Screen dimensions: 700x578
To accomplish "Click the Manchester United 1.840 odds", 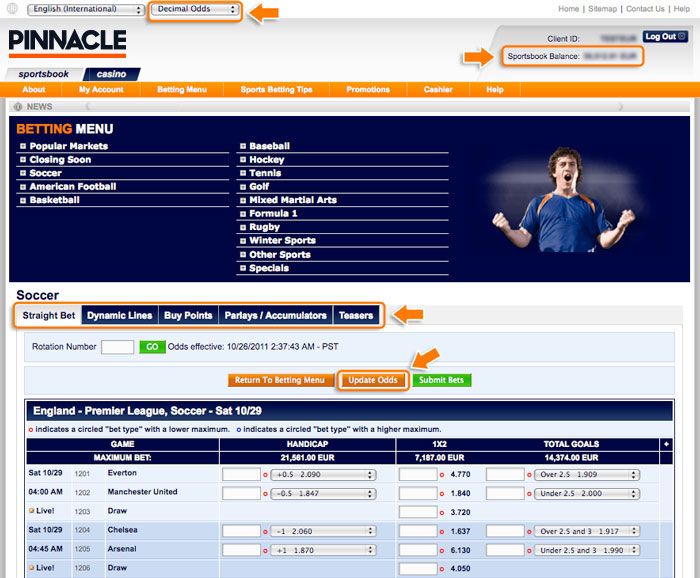I will coord(460,494).
